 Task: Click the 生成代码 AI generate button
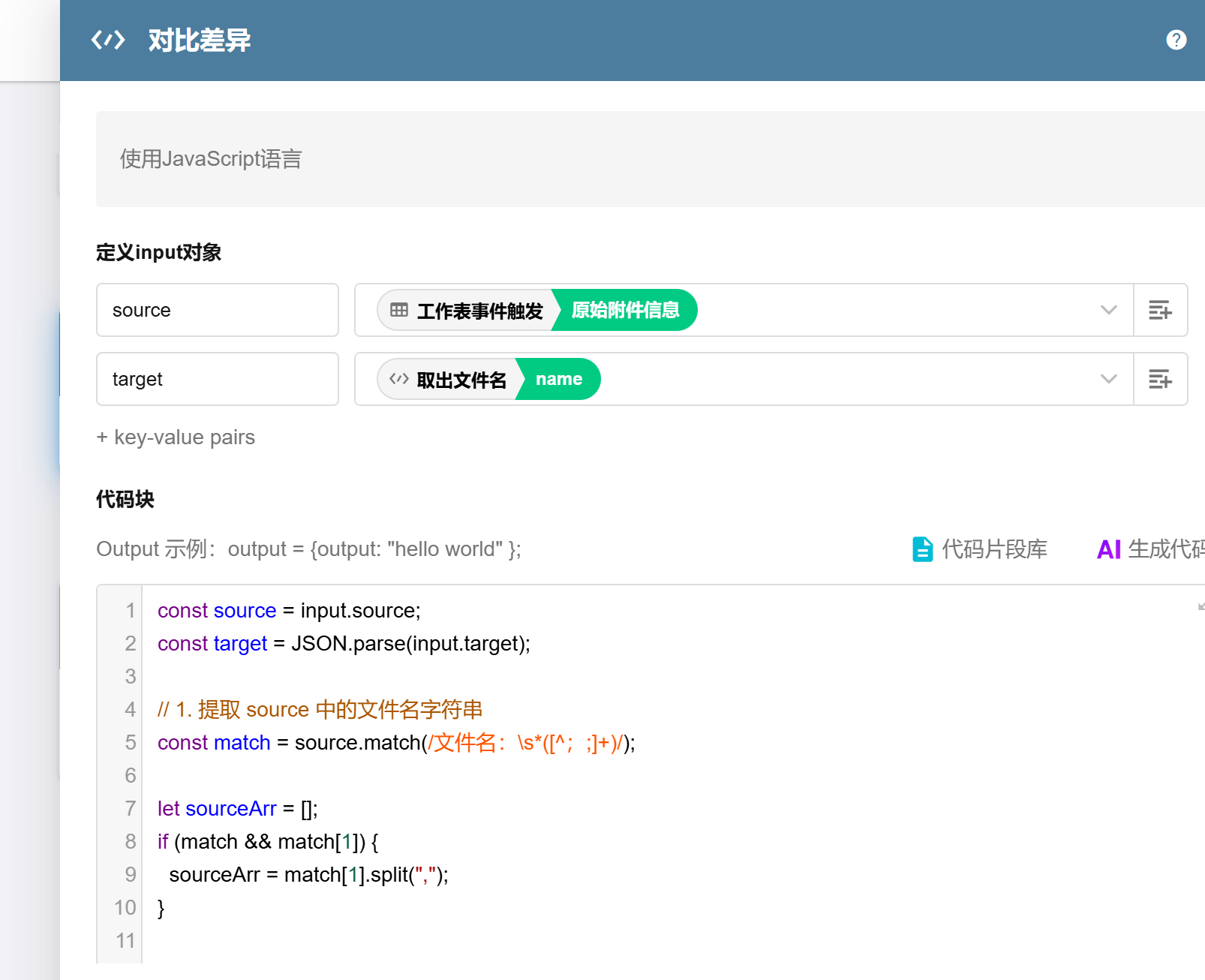[1164, 549]
